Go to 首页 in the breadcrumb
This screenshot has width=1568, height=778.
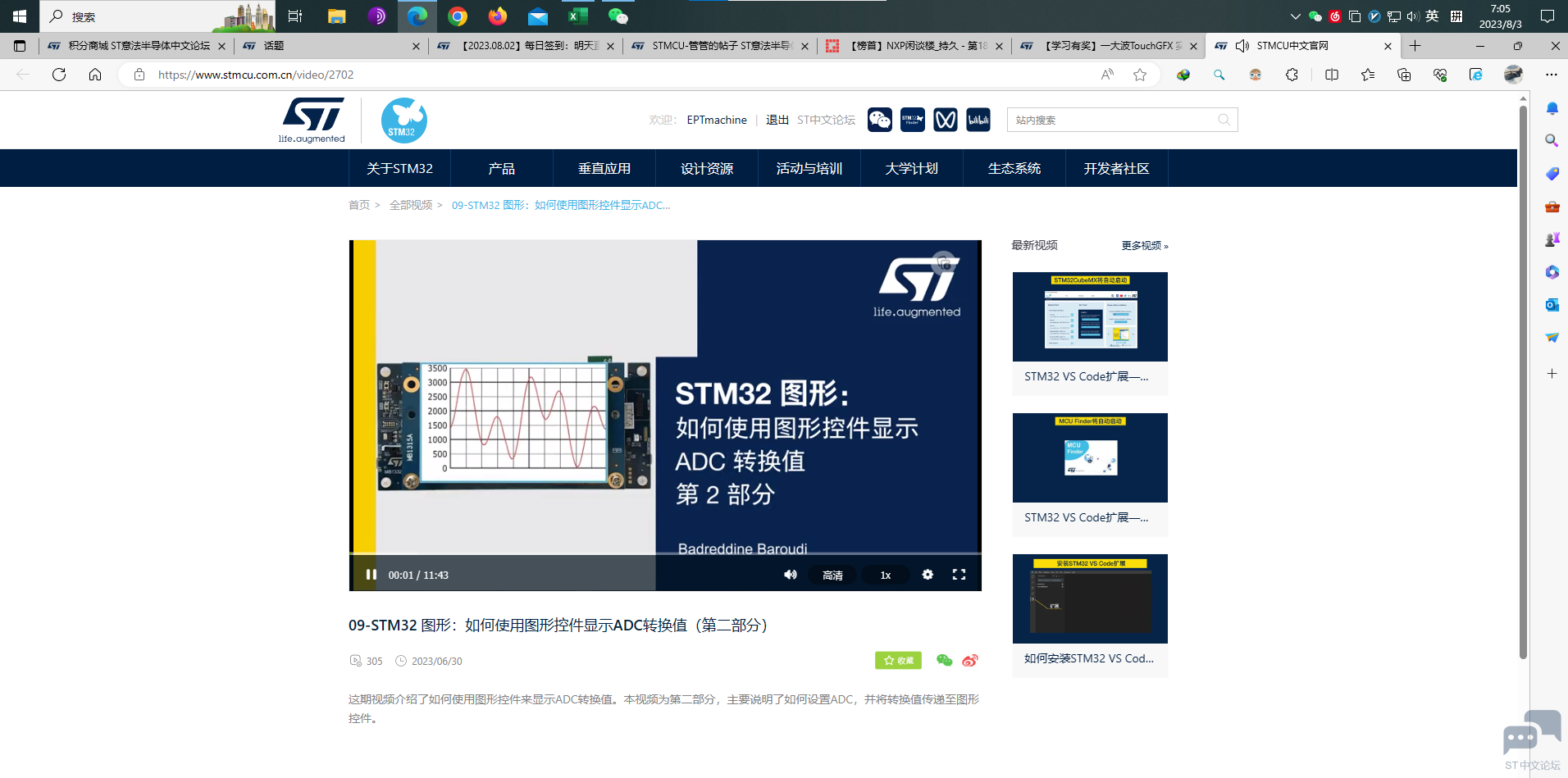tap(359, 205)
